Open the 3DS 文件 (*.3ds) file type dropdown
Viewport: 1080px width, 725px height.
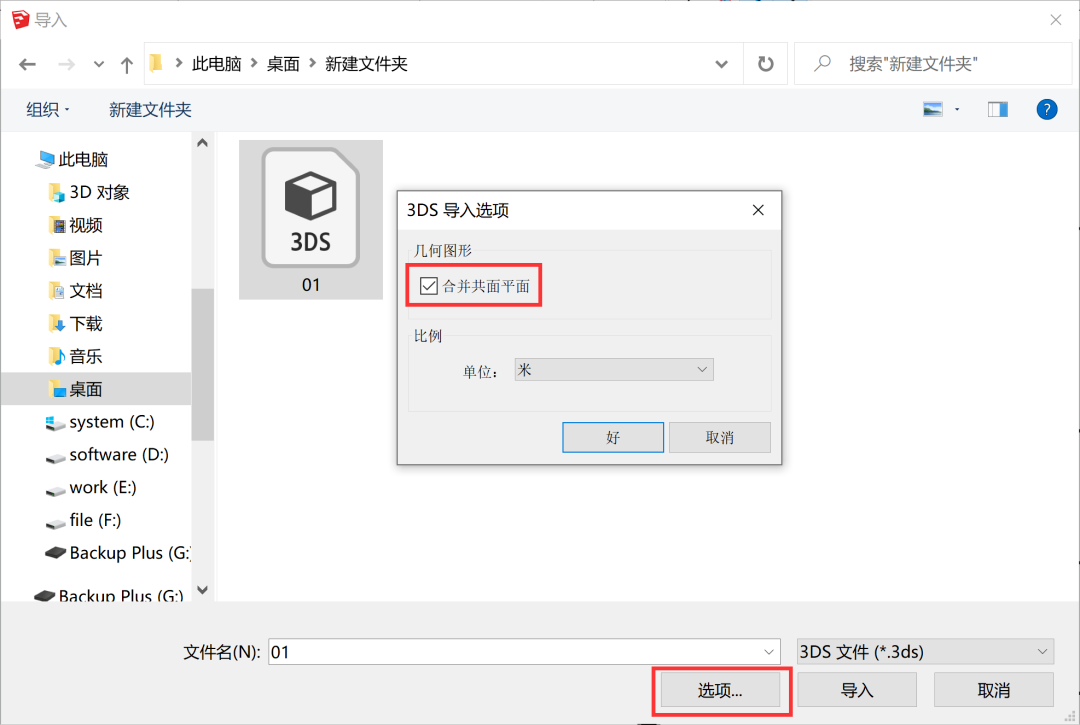(925, 651)
